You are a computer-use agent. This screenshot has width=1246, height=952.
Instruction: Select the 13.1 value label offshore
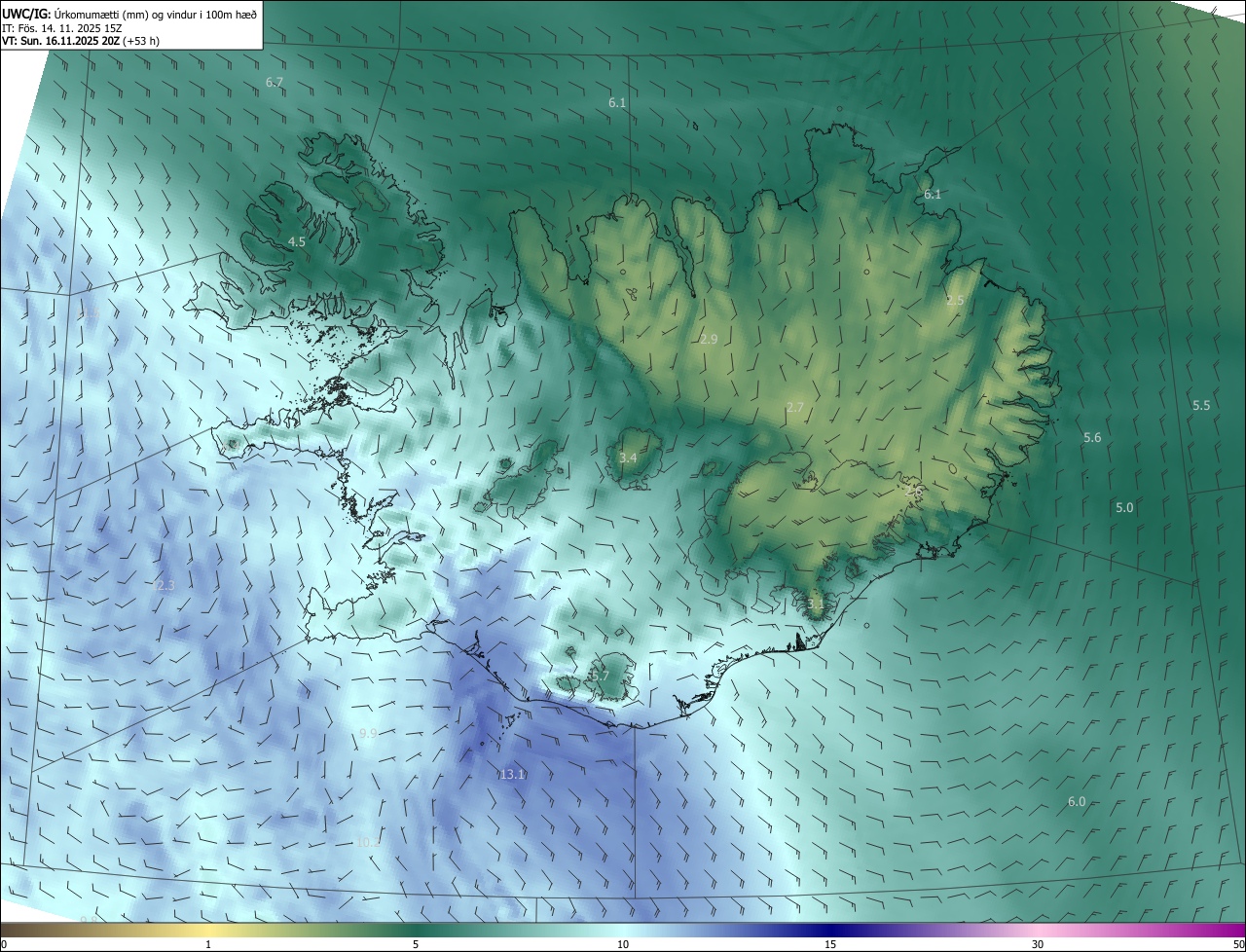tap(512, 774)
